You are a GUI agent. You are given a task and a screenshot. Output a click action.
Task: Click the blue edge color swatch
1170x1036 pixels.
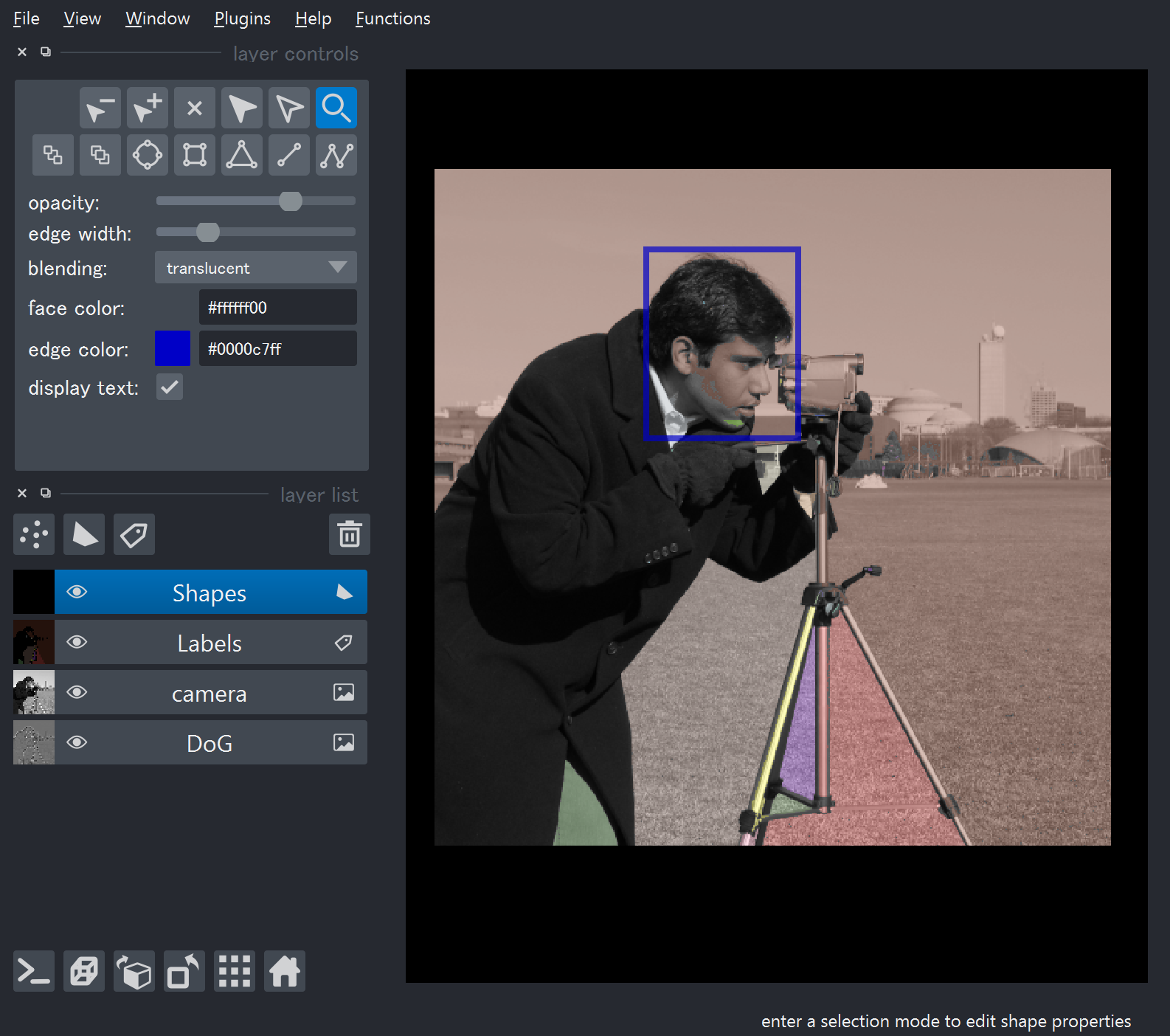[173, 349]
